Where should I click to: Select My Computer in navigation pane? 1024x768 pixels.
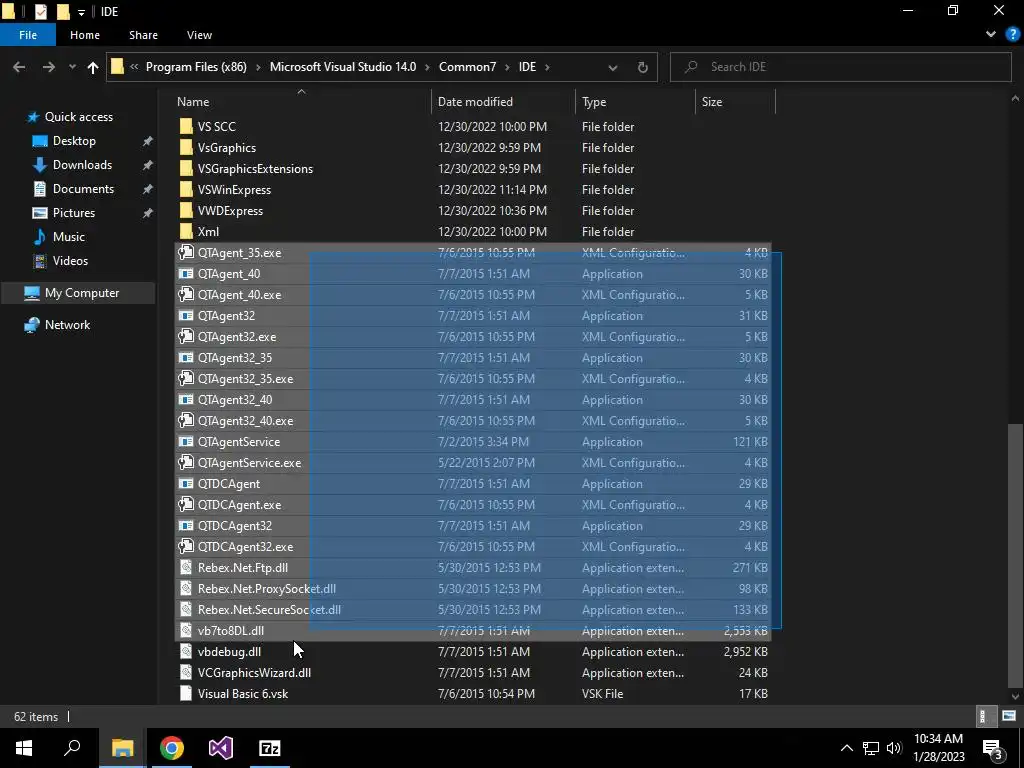82,293
